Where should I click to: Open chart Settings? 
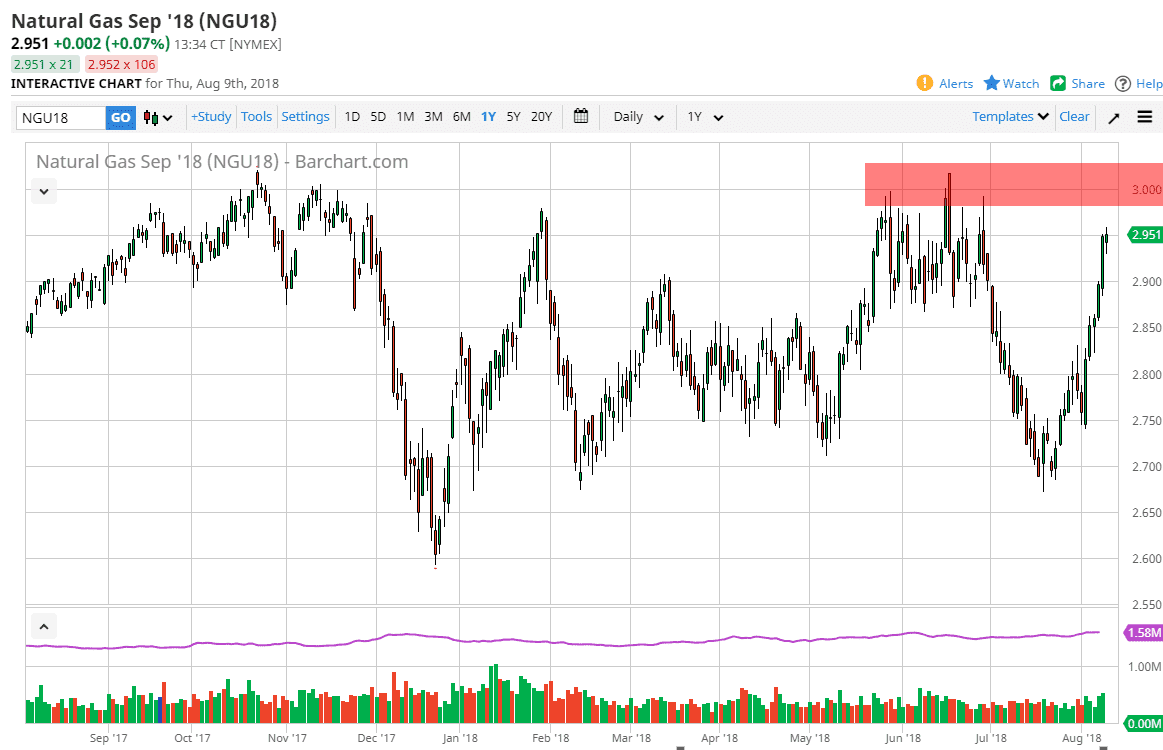point(306,116)
